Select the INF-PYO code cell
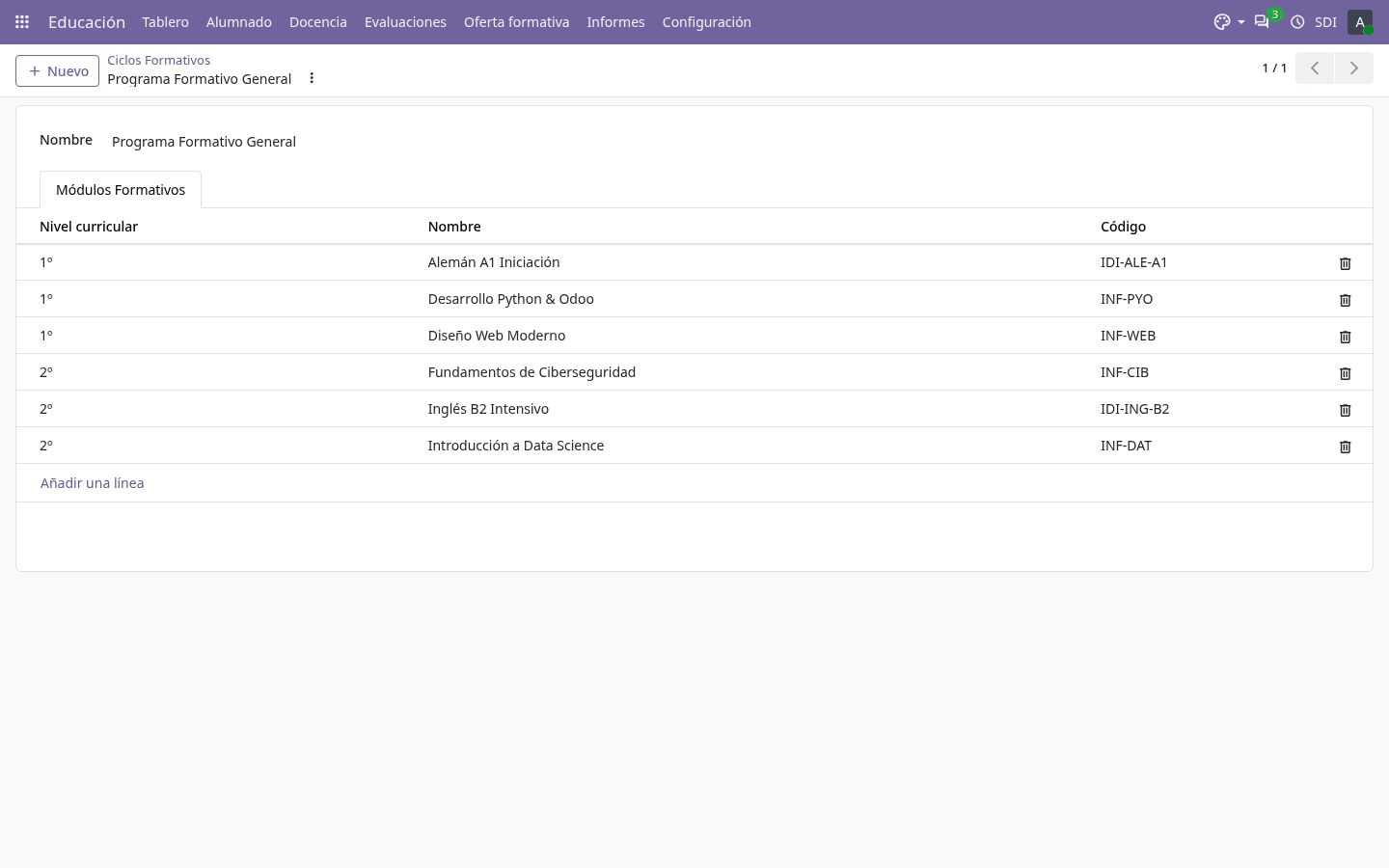 pos(1127,299)
